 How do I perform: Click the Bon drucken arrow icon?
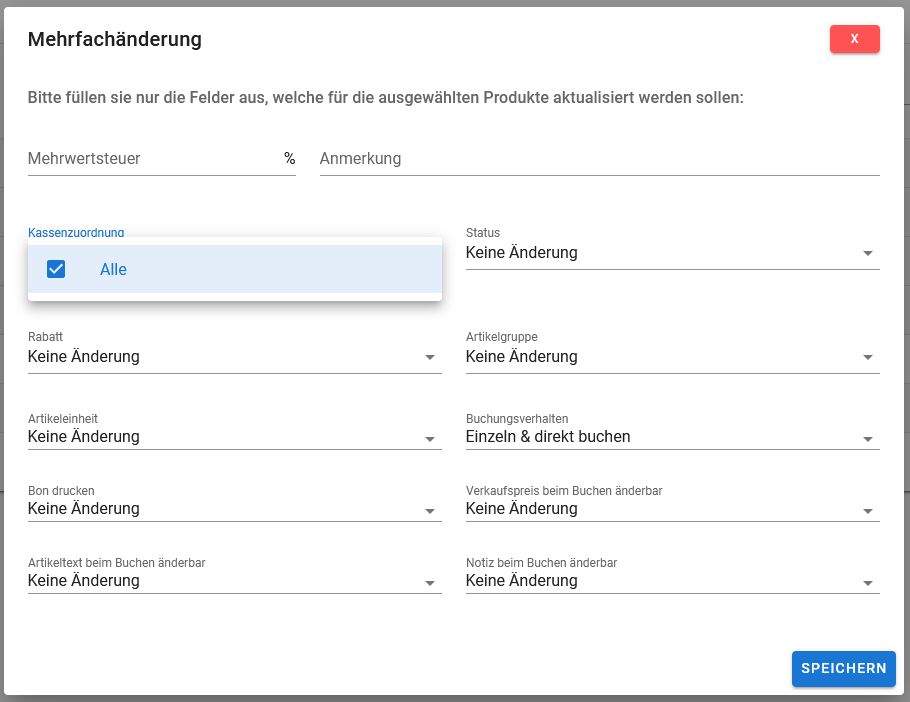click(x=430, y=510)
